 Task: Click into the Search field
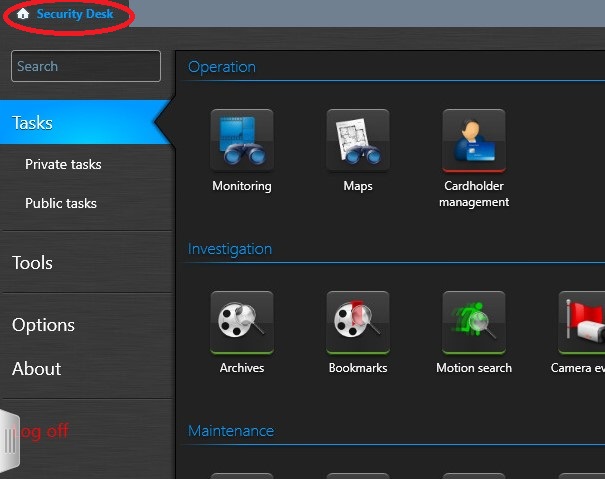tap(86, 66)
